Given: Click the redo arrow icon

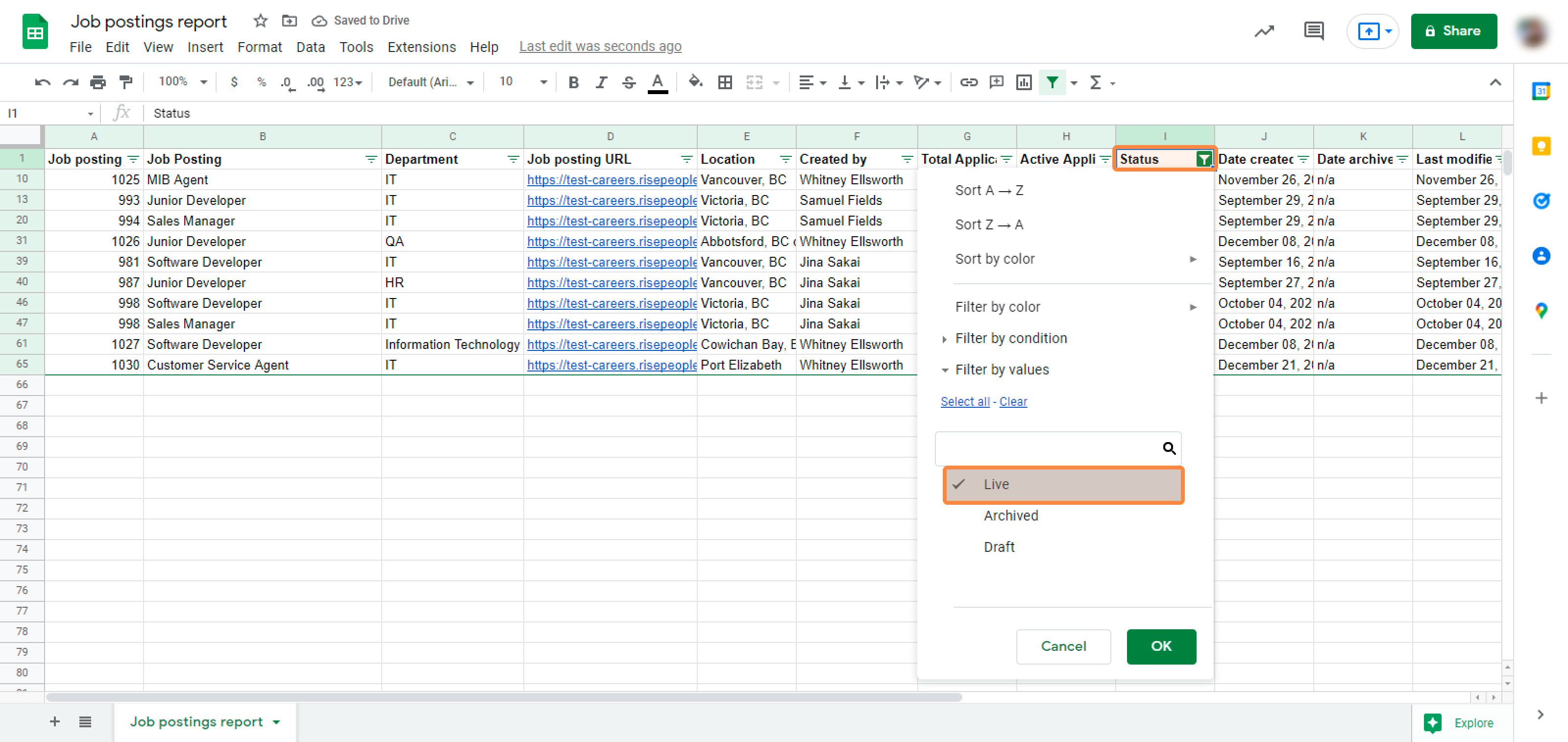Looking at the screenshot, I should point(71,82).
